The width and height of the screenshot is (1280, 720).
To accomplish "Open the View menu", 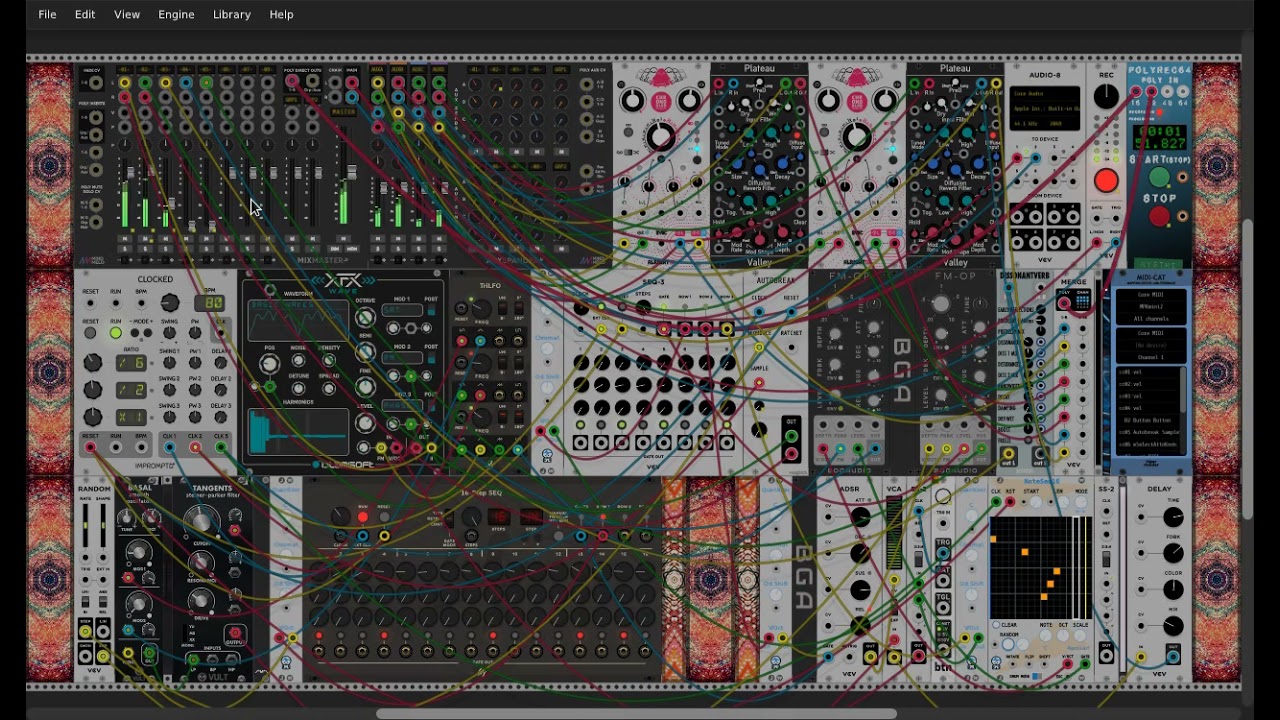I will [127, 14].
